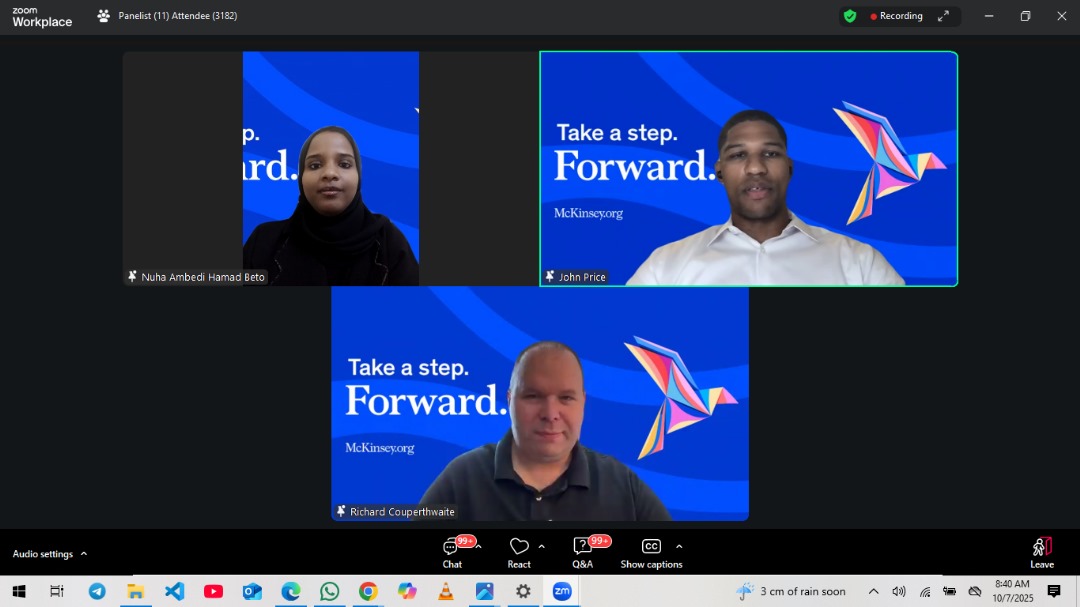Click the Richard Couperthwaite name label
The height and width of the screenshot is (607, 1080).
(x=402, y=512)
